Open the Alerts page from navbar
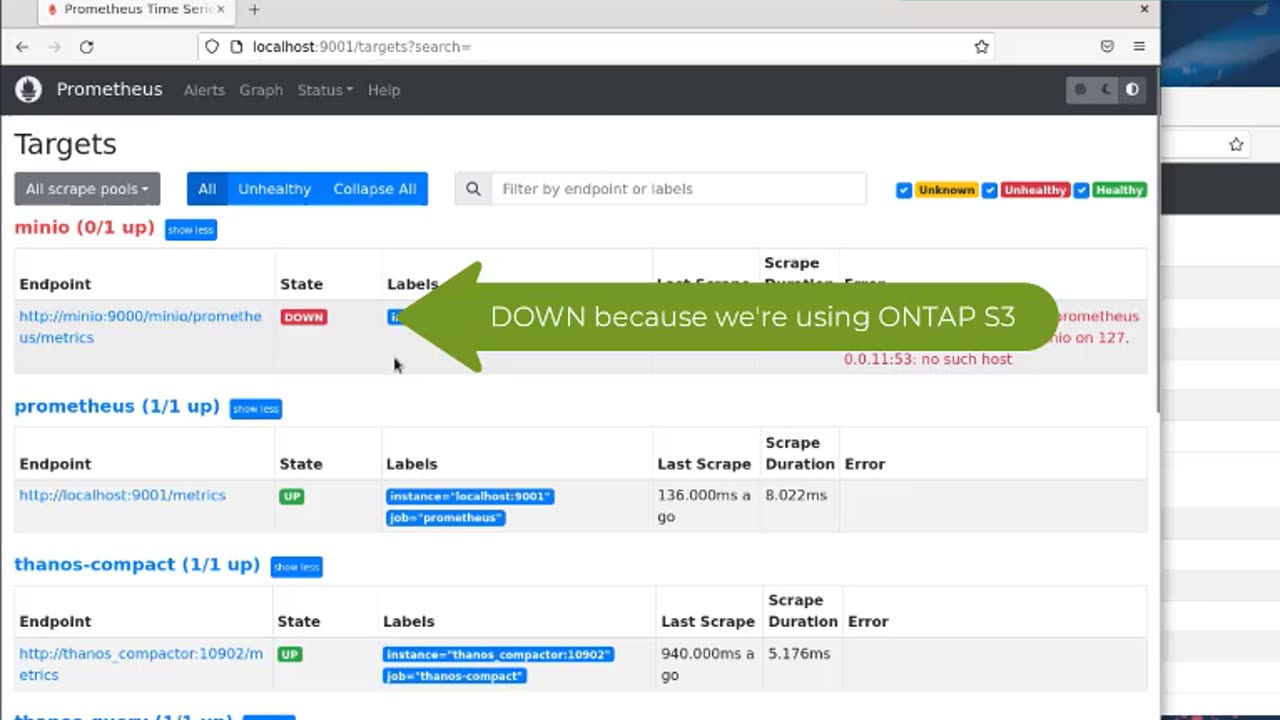This screenshot has width=1280, height=720. point(204,90)
